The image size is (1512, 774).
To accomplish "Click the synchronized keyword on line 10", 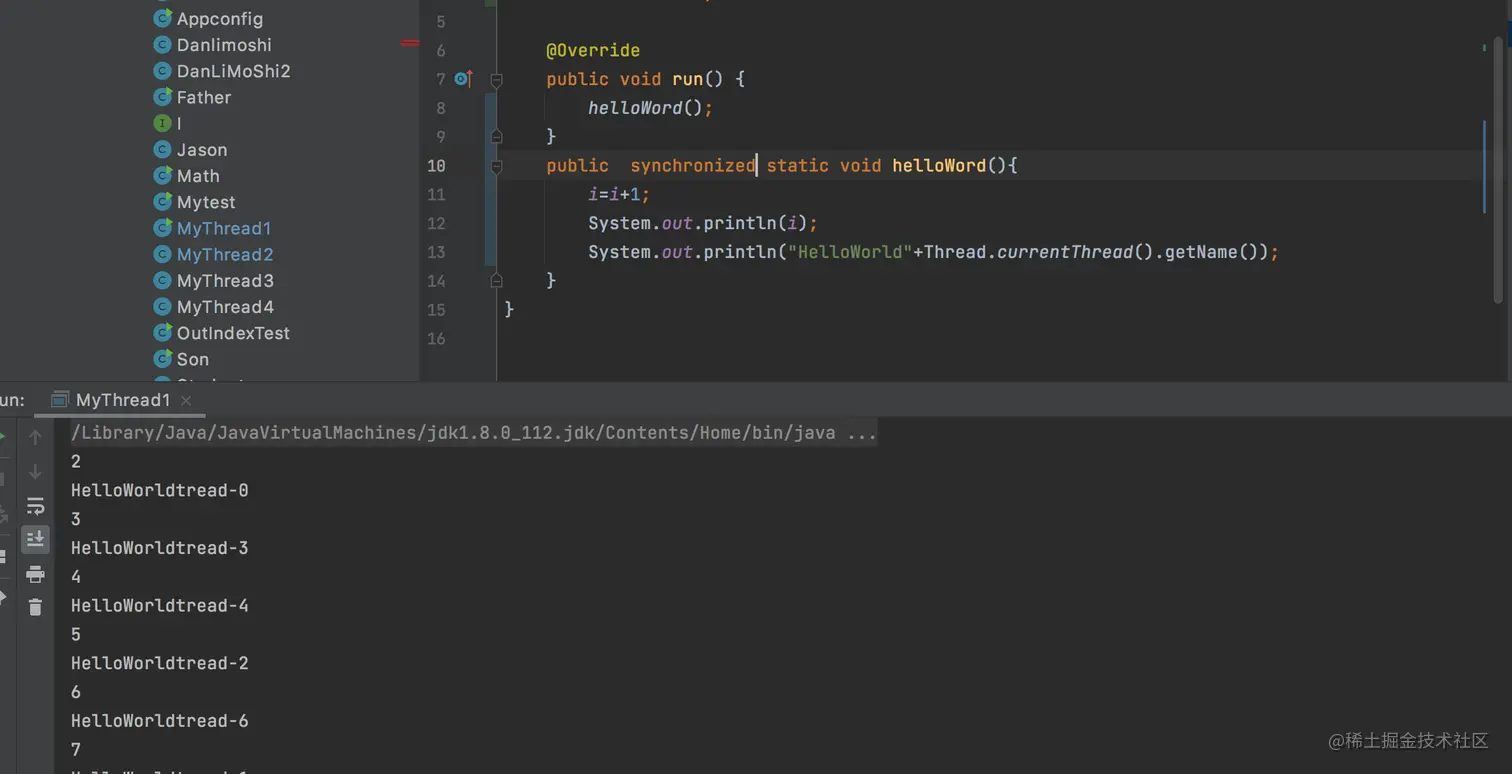I will point(693,166).
